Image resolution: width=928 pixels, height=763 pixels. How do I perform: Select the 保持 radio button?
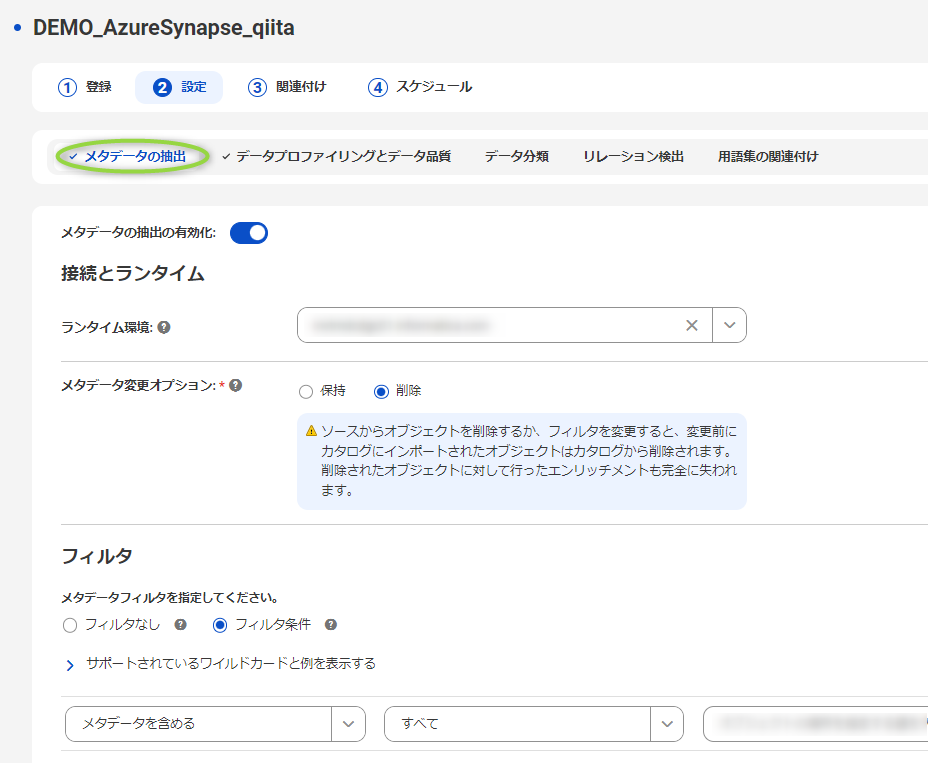(x=305, y=391)
